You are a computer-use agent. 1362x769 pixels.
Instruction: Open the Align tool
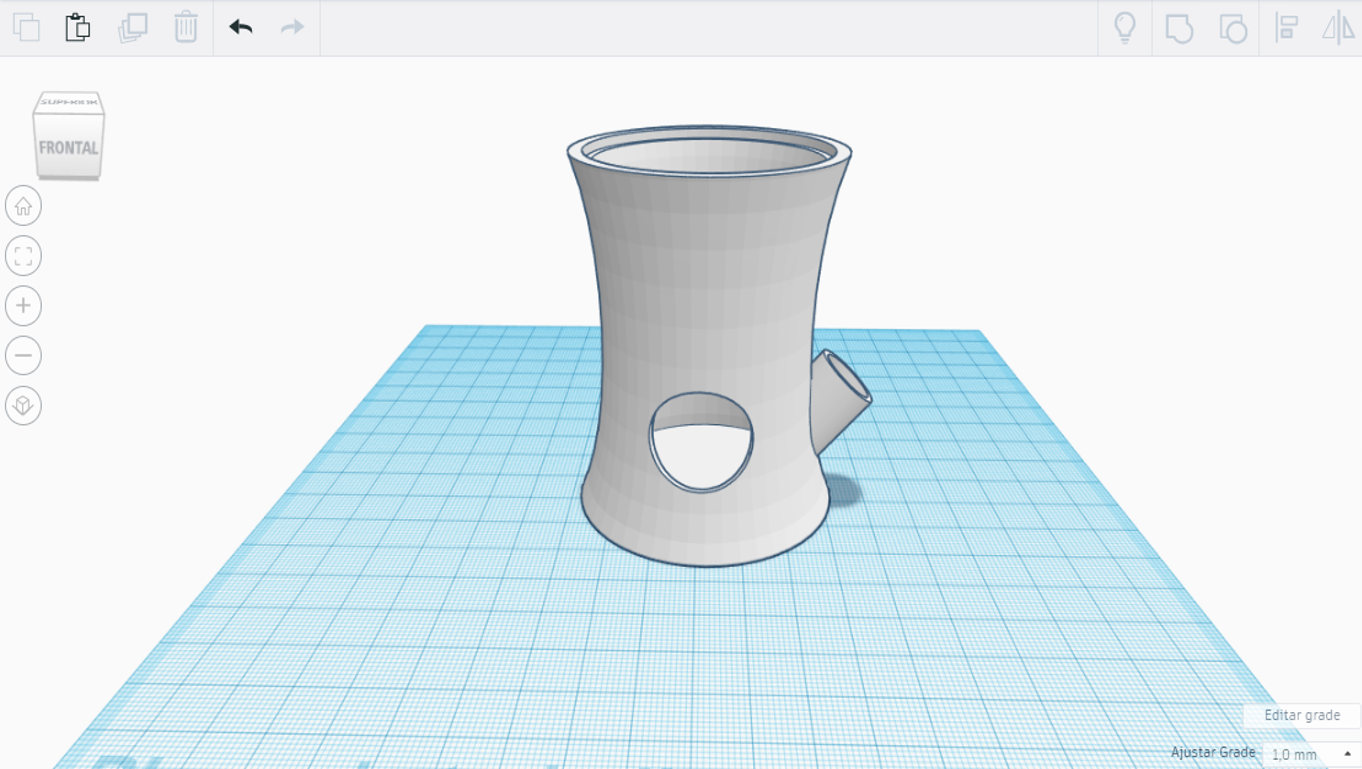click(1286, 27)
